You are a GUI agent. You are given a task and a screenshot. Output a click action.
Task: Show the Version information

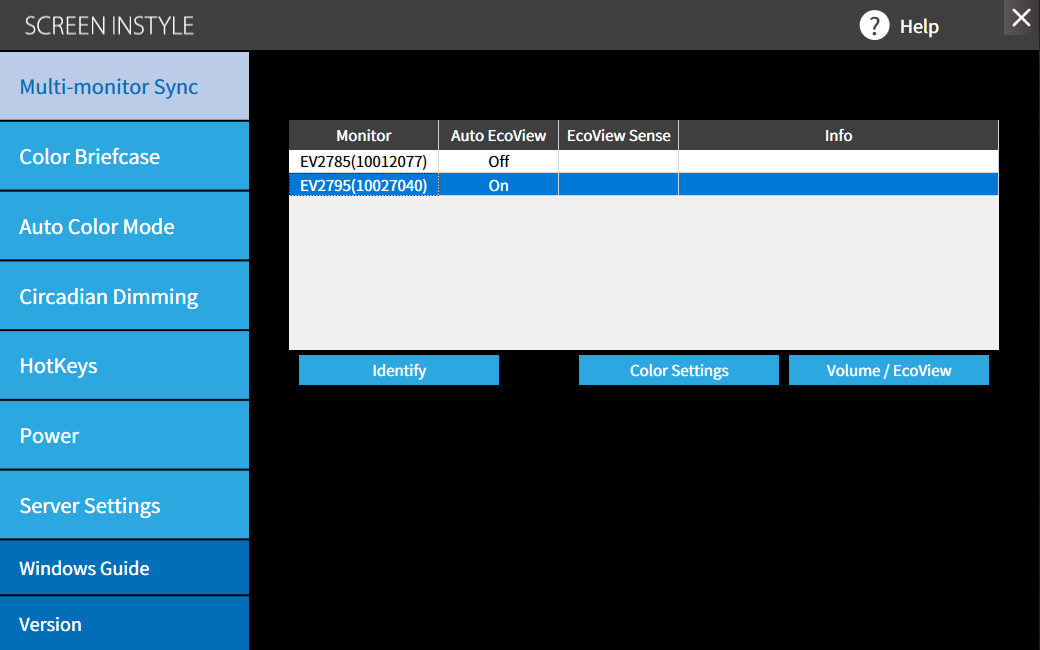(x=125, y=623)
